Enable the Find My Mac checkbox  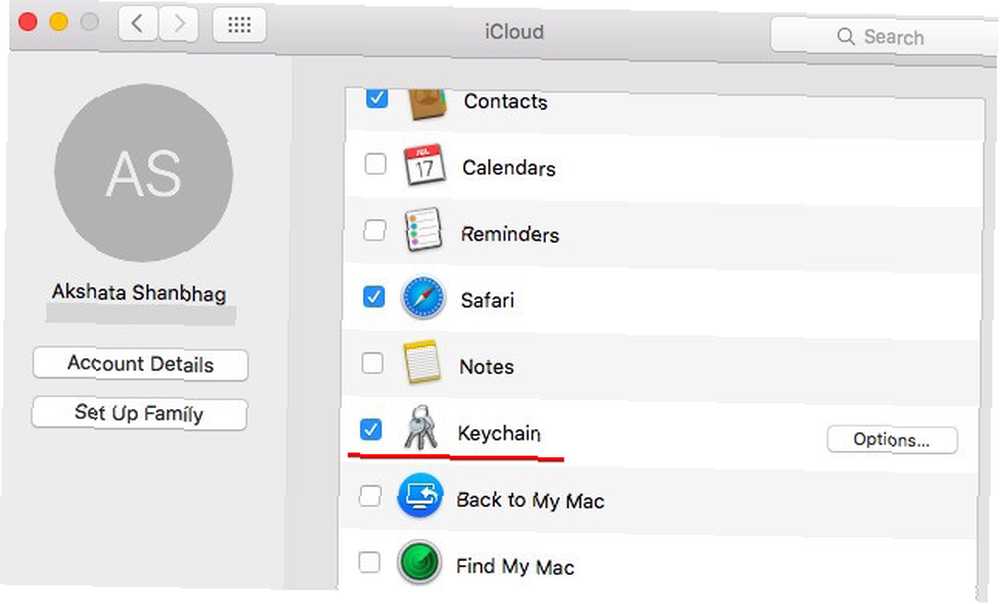[369, 562]
